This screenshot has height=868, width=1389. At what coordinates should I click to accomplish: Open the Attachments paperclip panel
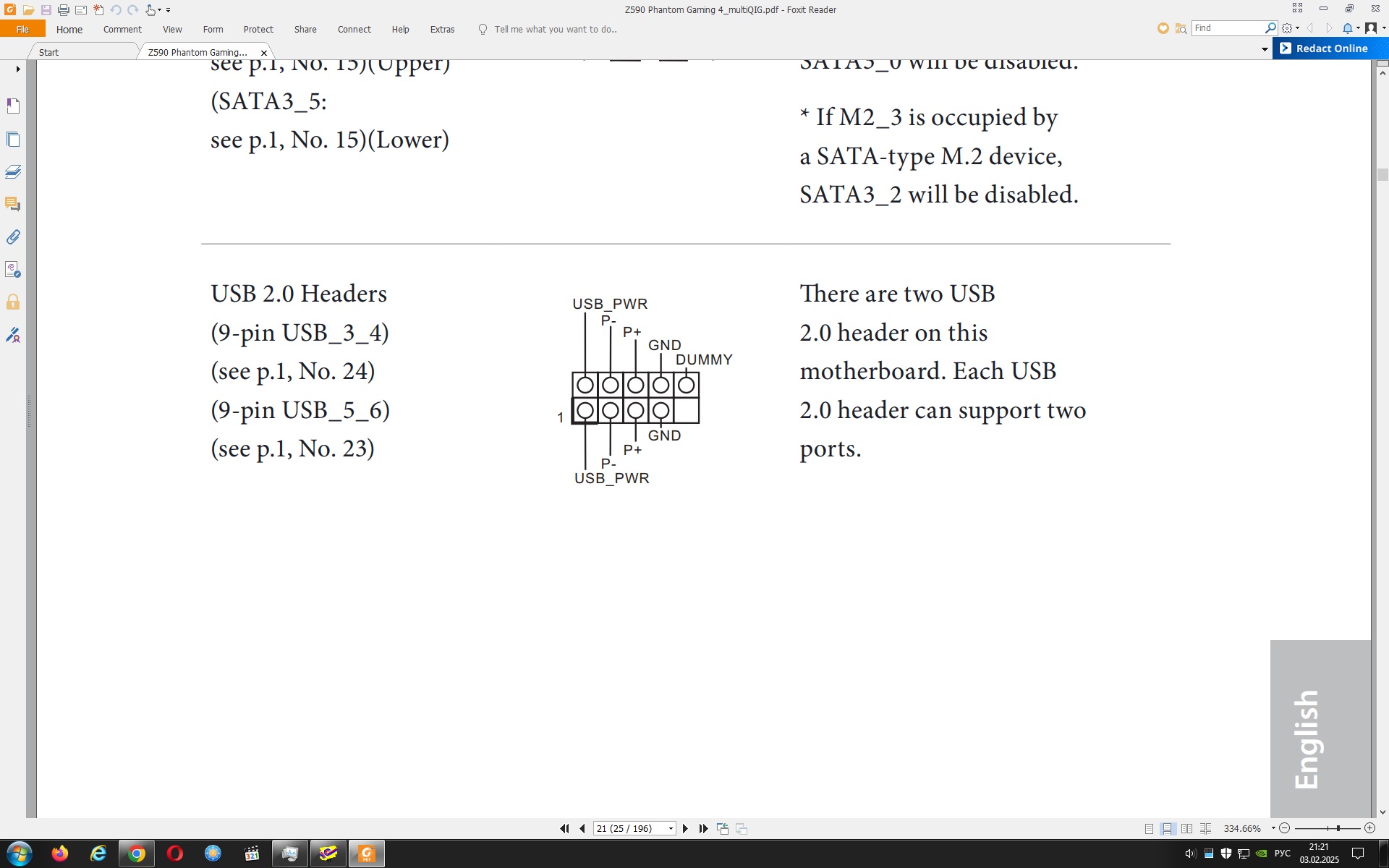[13, 237]
